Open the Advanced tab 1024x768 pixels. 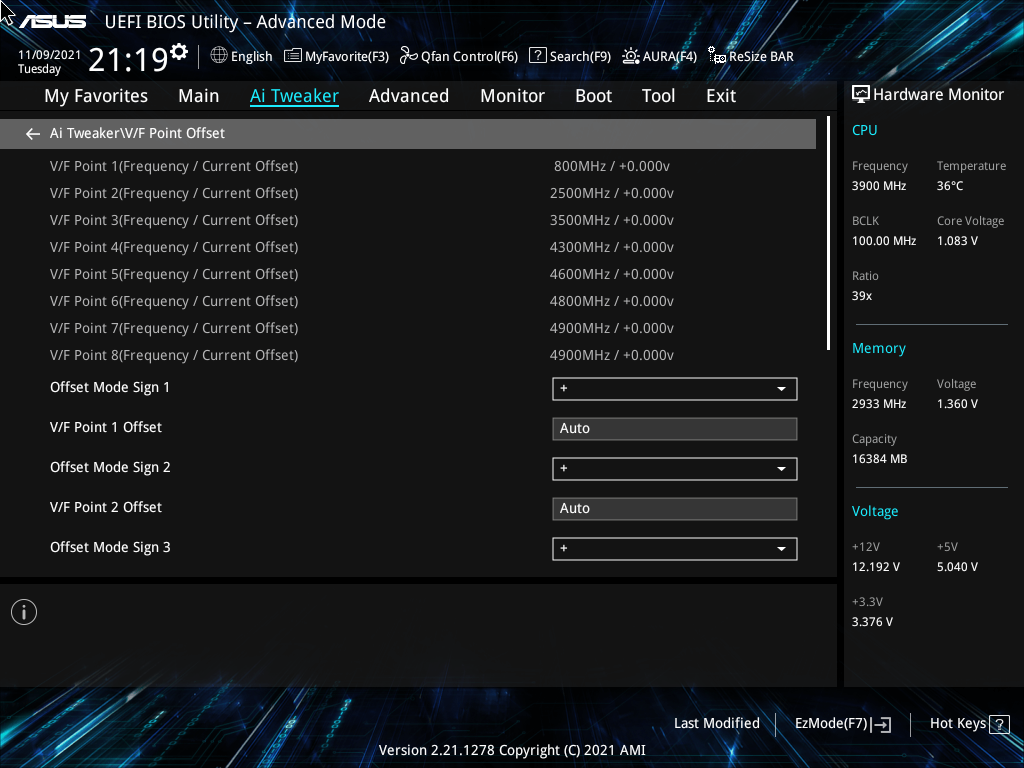pos(409,96)
